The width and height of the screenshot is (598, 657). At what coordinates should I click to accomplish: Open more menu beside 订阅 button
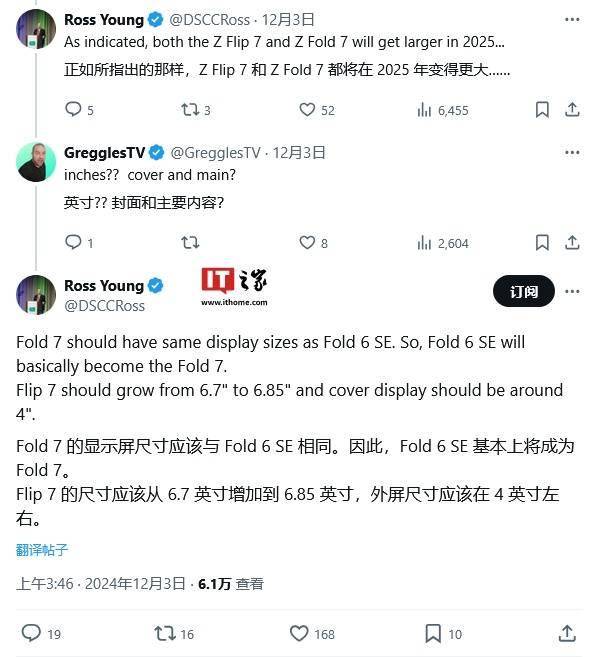[x=572, y=291]
